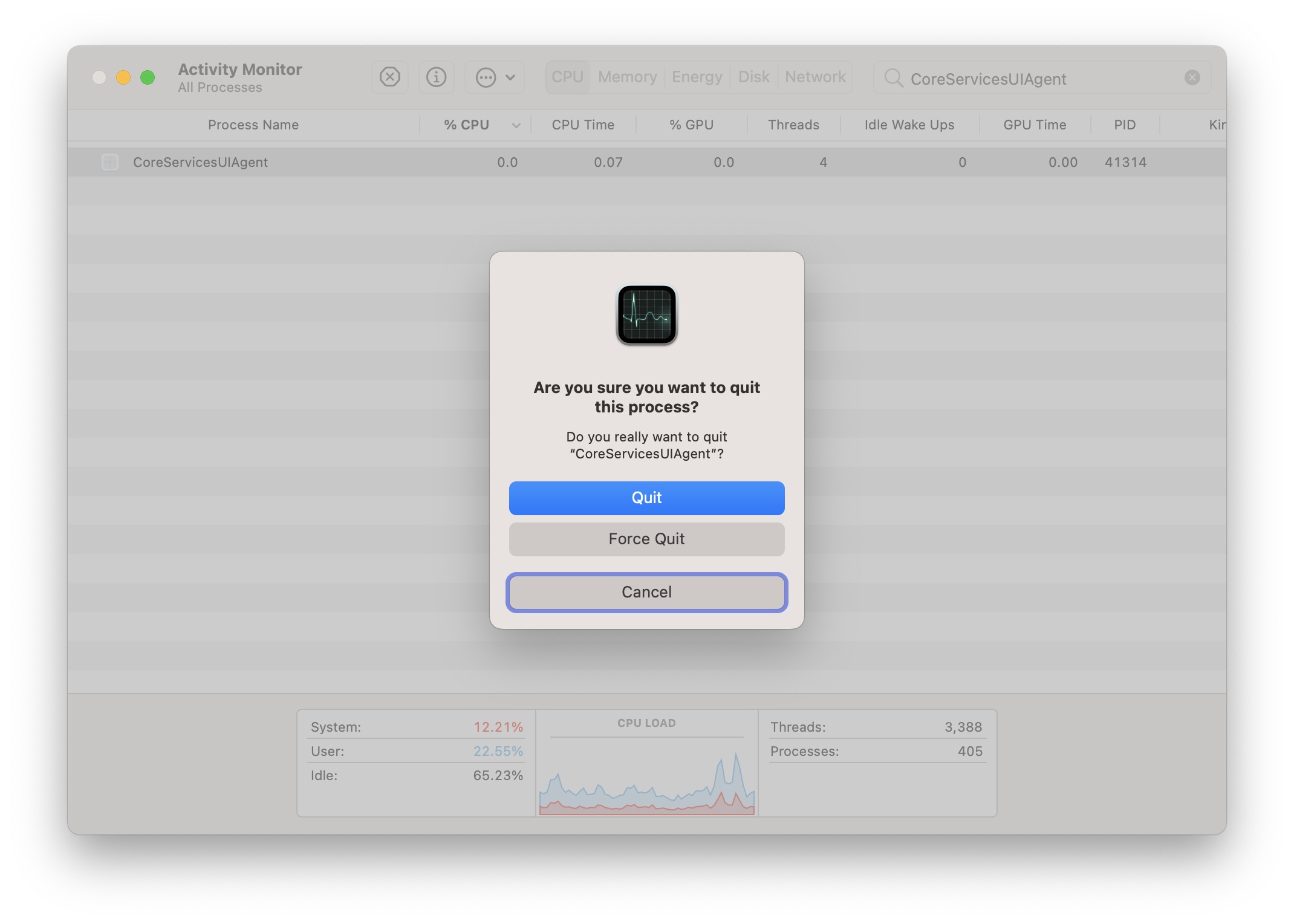Click the Quit button in the dialog
1294x924 pixels.
(646, 498)
